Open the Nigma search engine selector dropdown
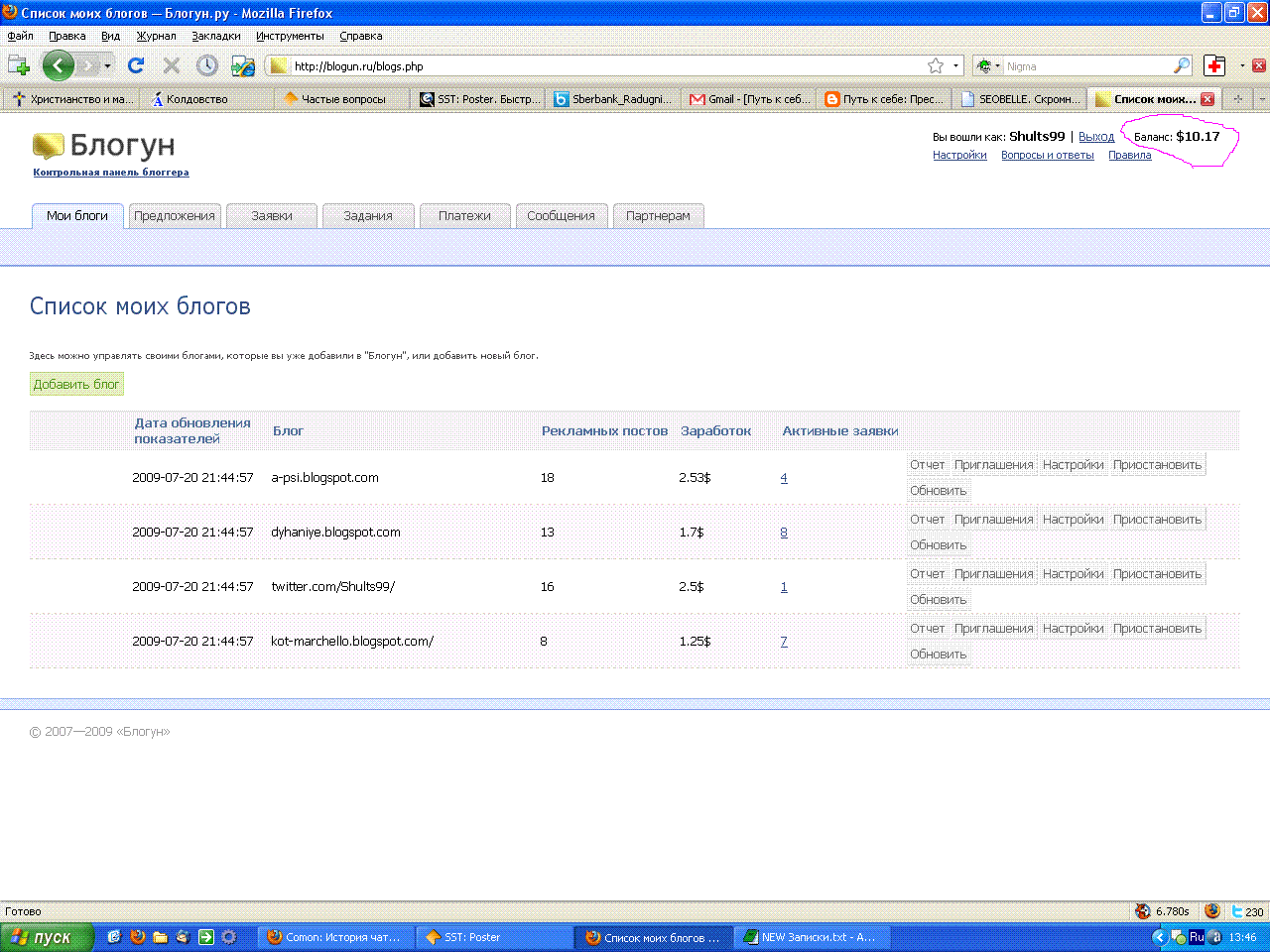This screenshot has height=952, width=1270. click(988, 65)
